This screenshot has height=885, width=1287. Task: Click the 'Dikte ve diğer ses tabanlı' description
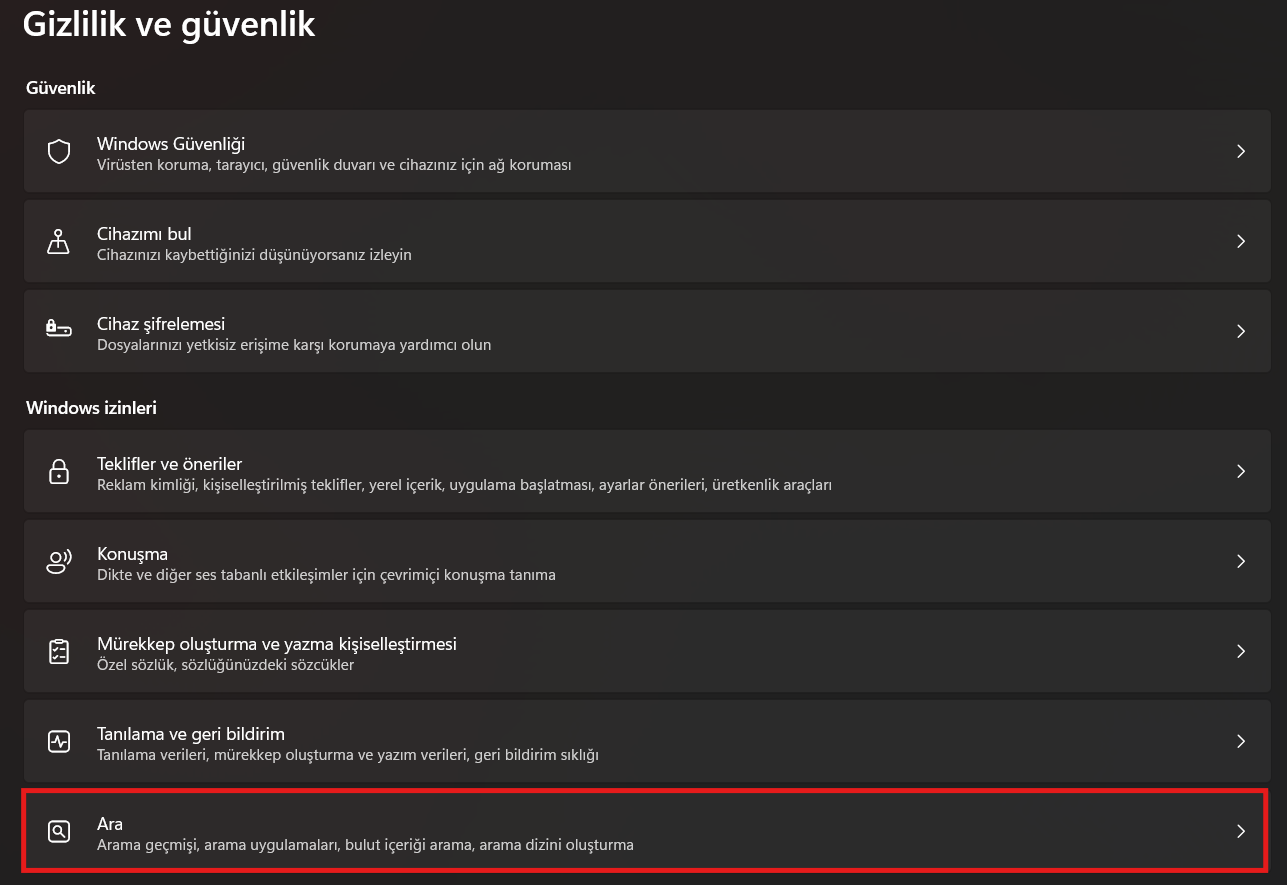(x=326, y=575)
